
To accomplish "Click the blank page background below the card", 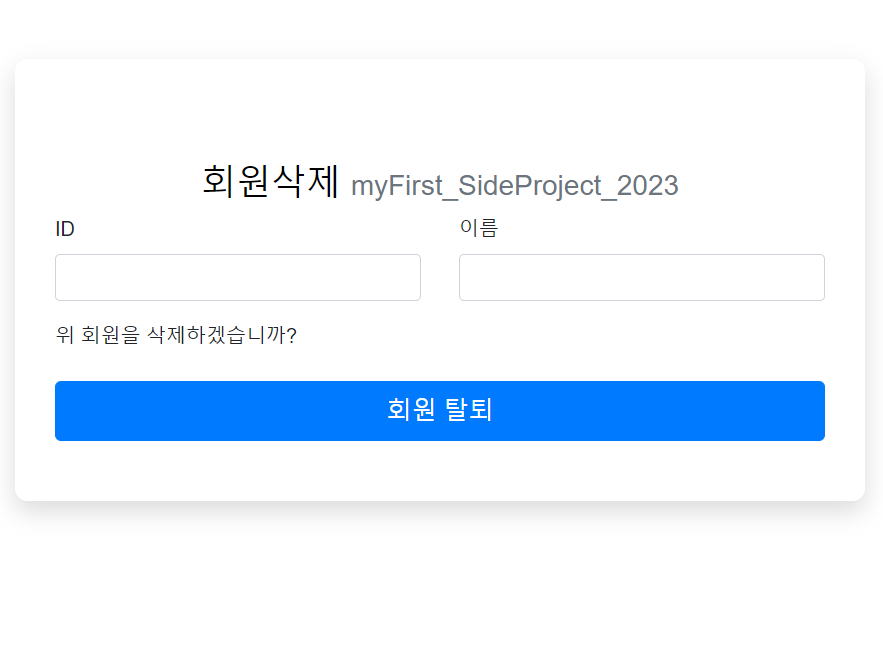I will point(440,580).
